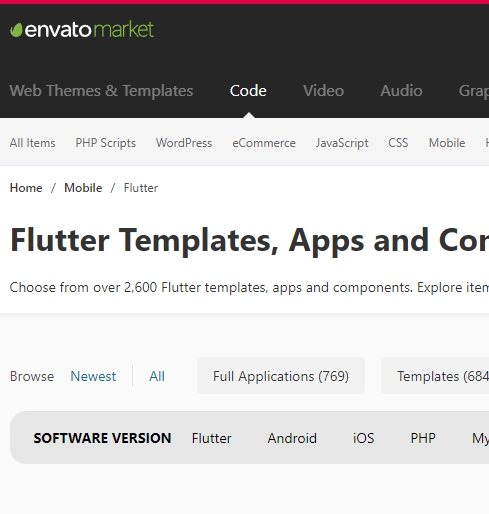Go to All Items subcategory
Viewport: 489px width, 514px height.
[32, 143]
